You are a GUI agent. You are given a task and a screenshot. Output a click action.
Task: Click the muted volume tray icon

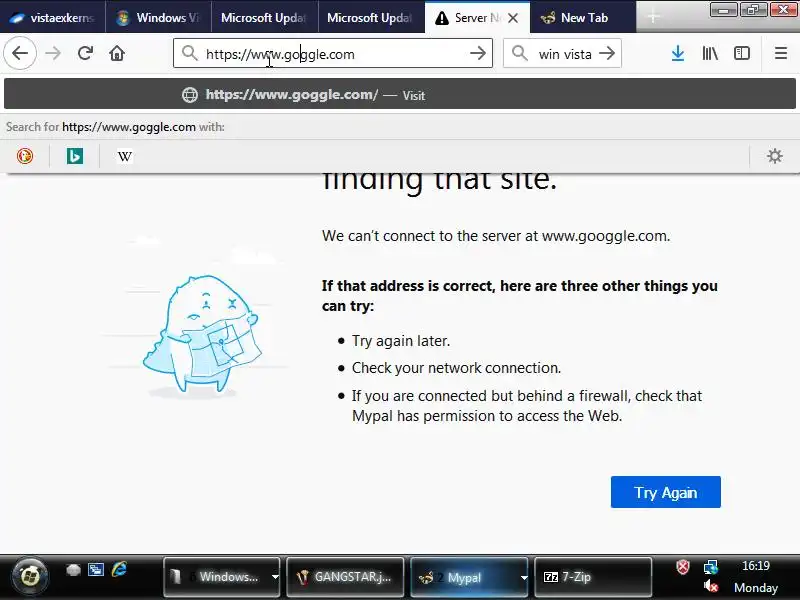click(x=711, y=586)
